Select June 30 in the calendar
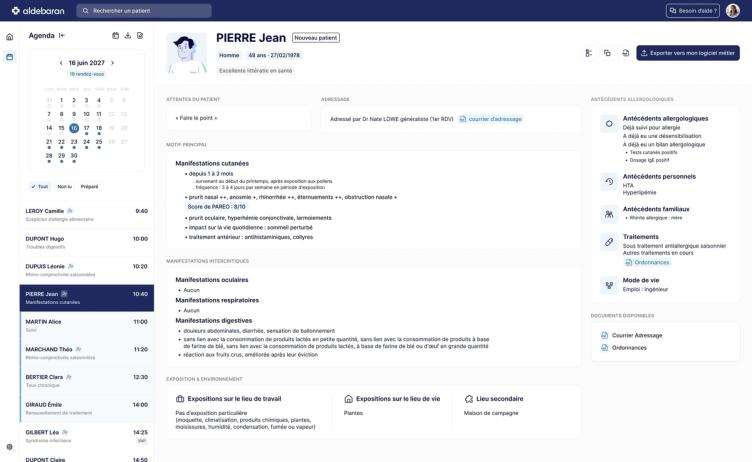The width and height of the screenshot is (752, 462). 74,156
